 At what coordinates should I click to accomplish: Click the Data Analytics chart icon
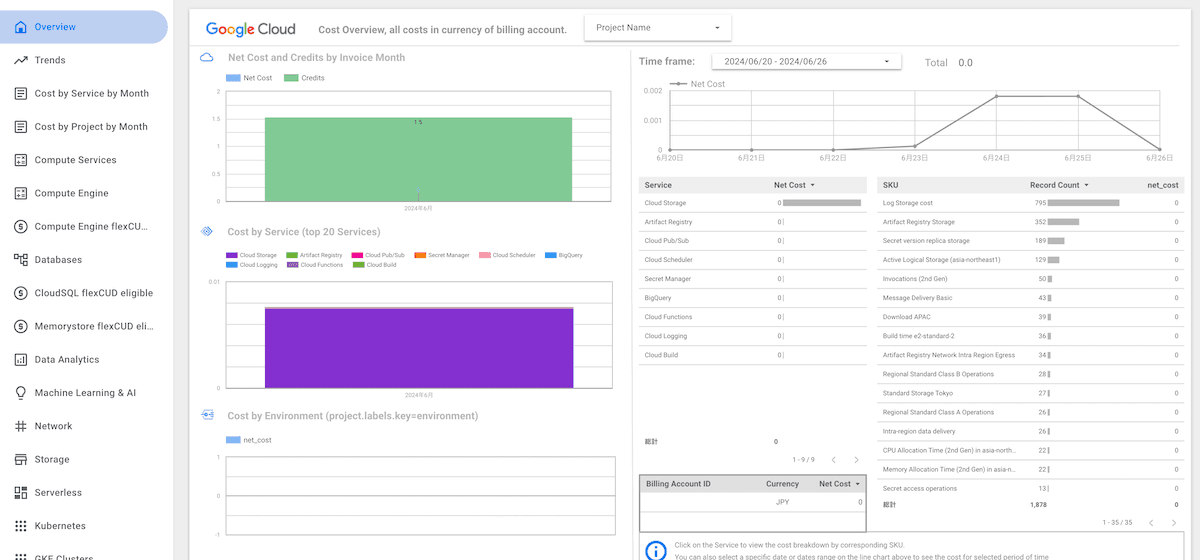click(21, 360)
